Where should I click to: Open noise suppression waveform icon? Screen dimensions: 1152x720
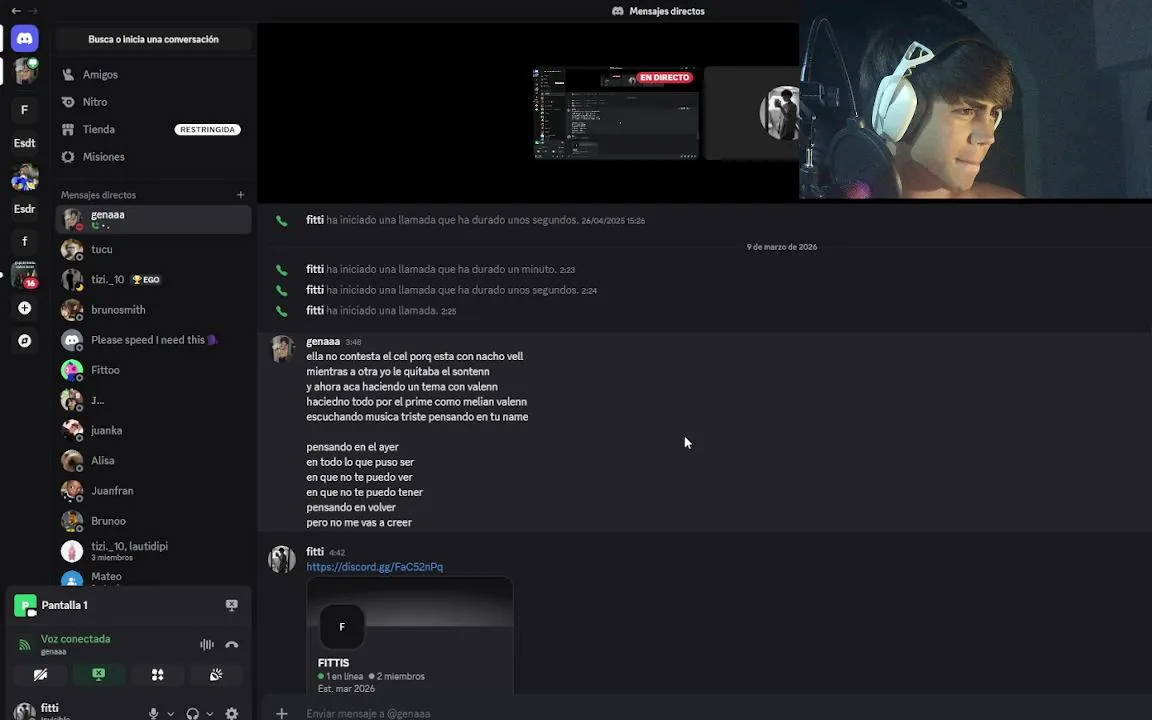(x=207, y=644)
